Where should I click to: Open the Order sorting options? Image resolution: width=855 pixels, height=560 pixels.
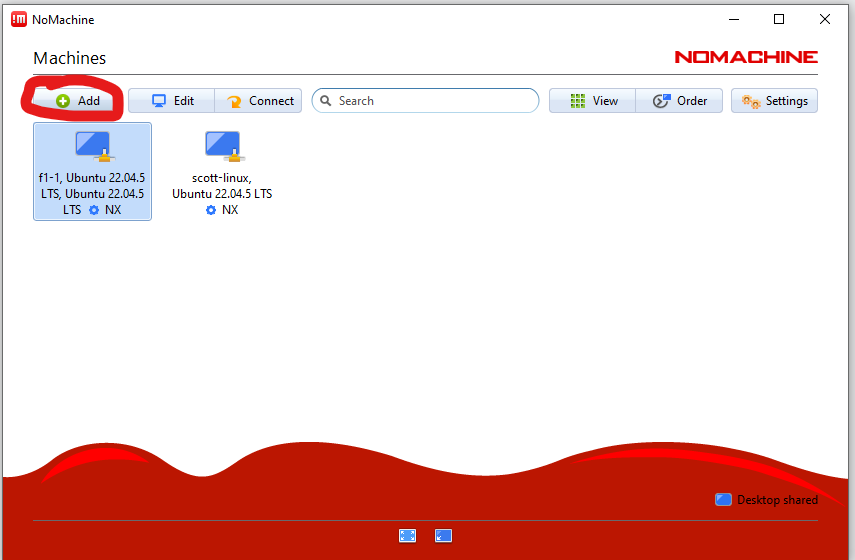point(679,101)
